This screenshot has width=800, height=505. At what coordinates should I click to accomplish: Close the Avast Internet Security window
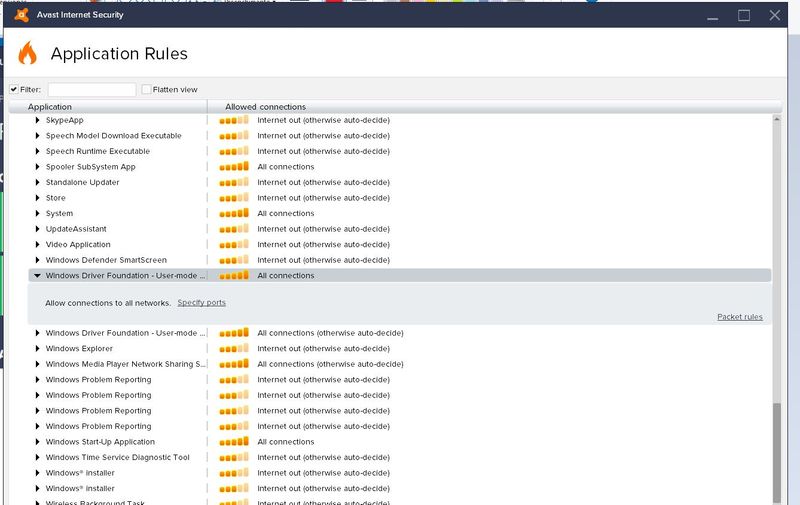774,15
